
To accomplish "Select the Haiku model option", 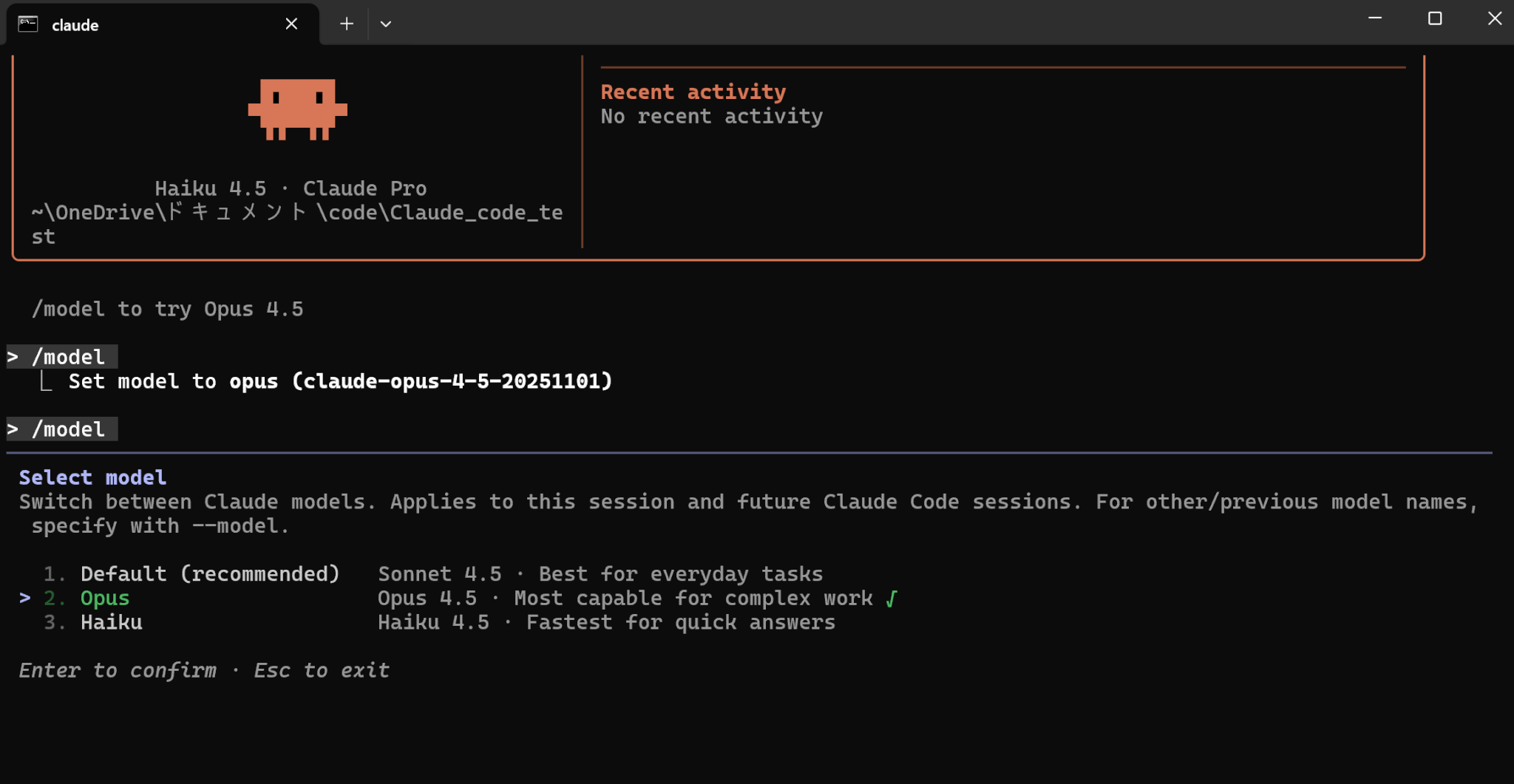I will pyautogui.click(x=112, y=623).
